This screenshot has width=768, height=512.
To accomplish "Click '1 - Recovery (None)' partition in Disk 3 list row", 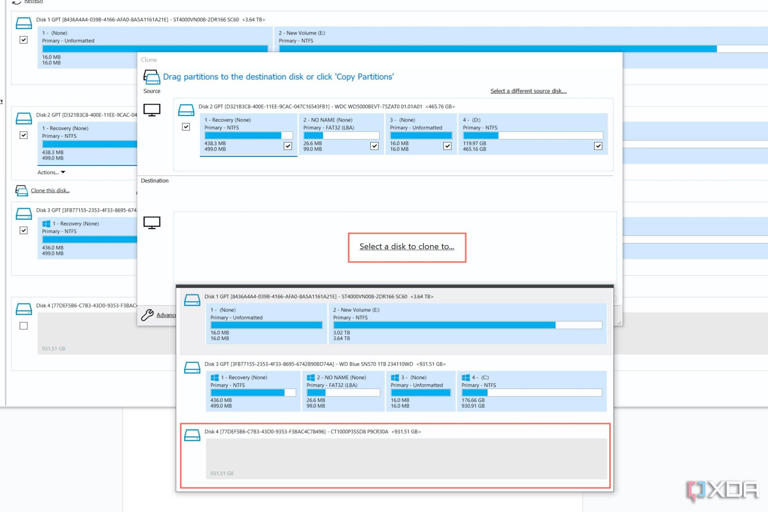I will 253,391.
